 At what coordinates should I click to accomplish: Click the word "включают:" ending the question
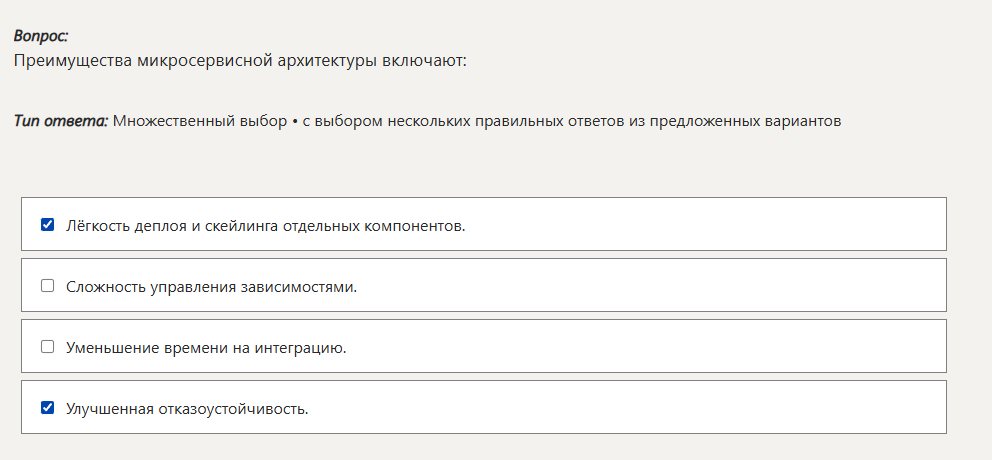(425, 60)
